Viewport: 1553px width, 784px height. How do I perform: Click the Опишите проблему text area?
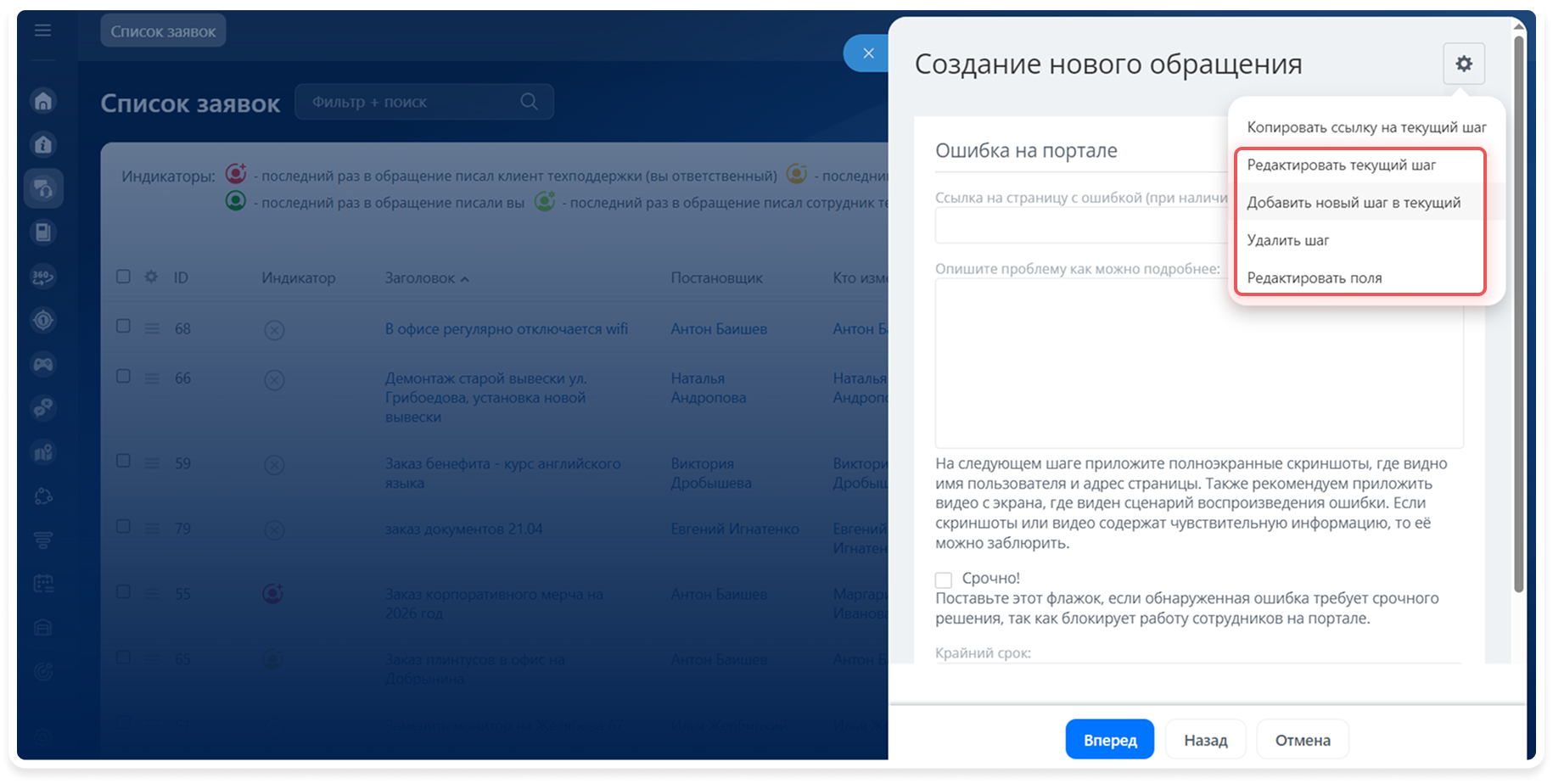[x=1199, y=363]
